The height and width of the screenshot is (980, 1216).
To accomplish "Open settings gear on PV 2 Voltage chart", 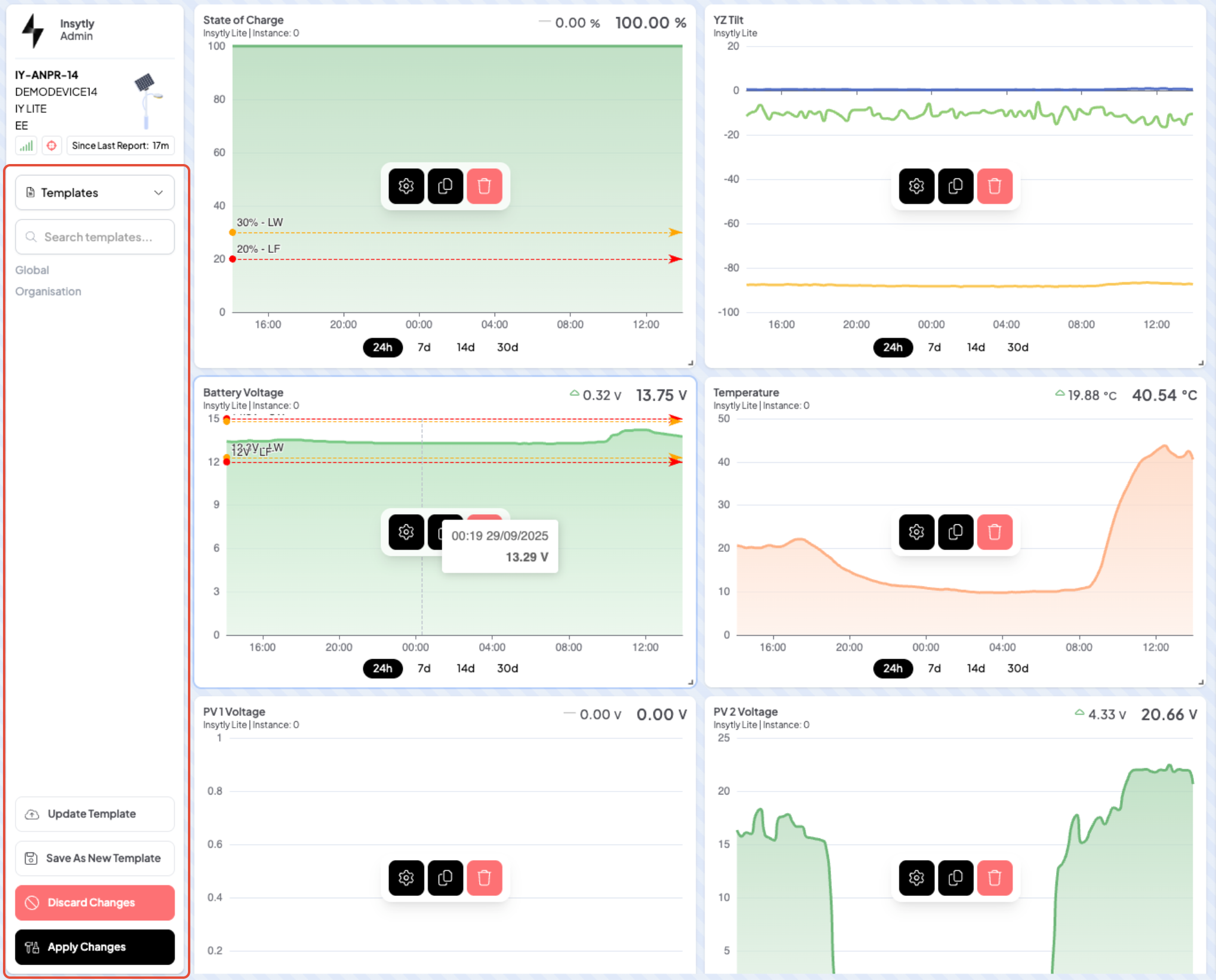I will pyautogui.click(x=916, y=877).
